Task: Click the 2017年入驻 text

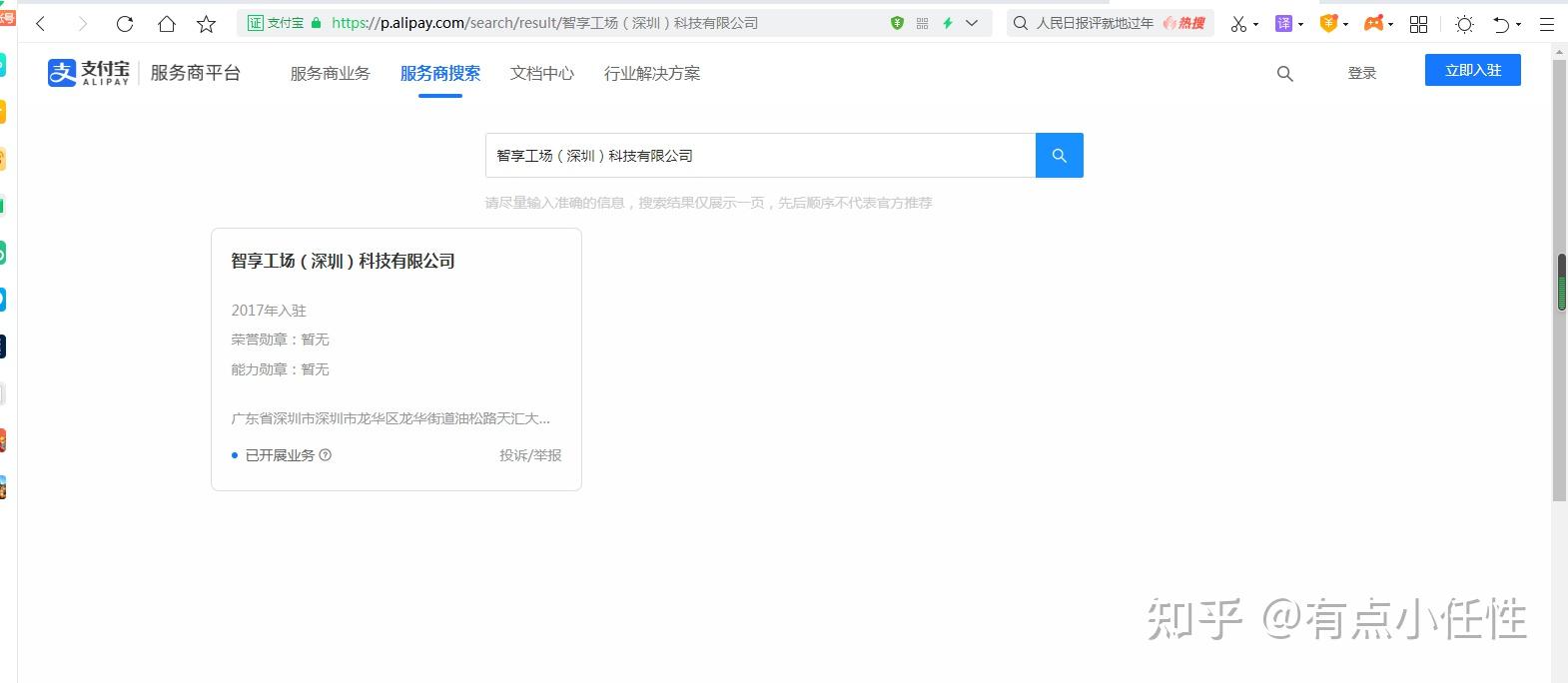Action: click(269, 311)
